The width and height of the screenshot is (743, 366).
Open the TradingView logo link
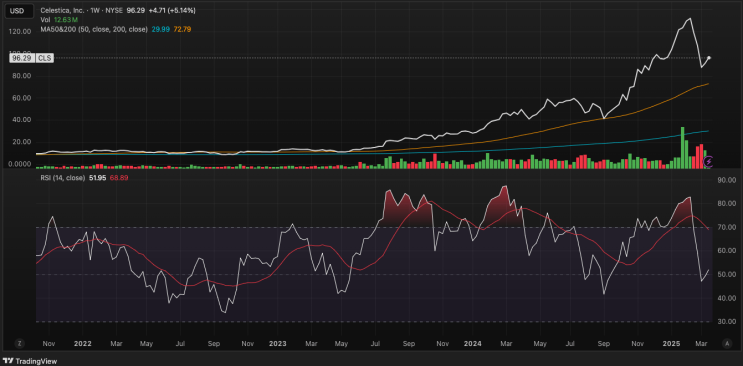tap(29, 361)
